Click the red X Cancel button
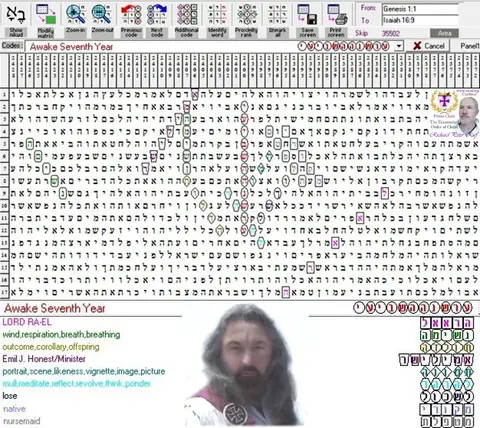Image resolution: width=480 pixels, height=428 pixels. tap(428, 46)
